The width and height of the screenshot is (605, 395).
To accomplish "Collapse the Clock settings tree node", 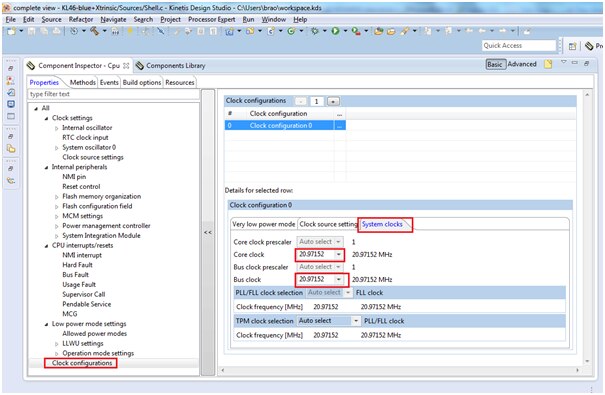I will [x=46, y=118].
